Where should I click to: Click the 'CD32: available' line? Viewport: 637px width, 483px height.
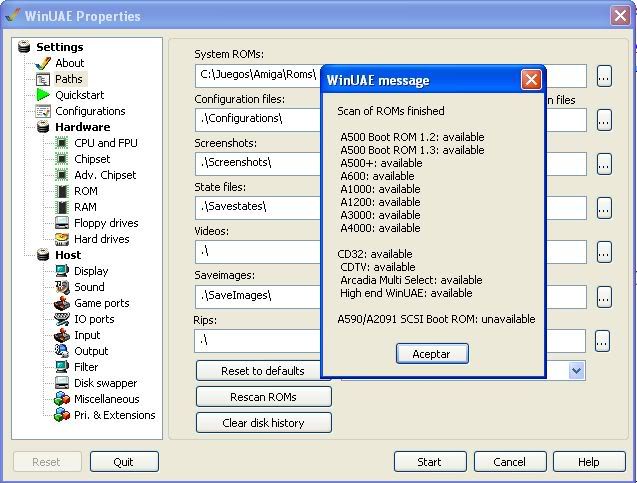[375, 254]
